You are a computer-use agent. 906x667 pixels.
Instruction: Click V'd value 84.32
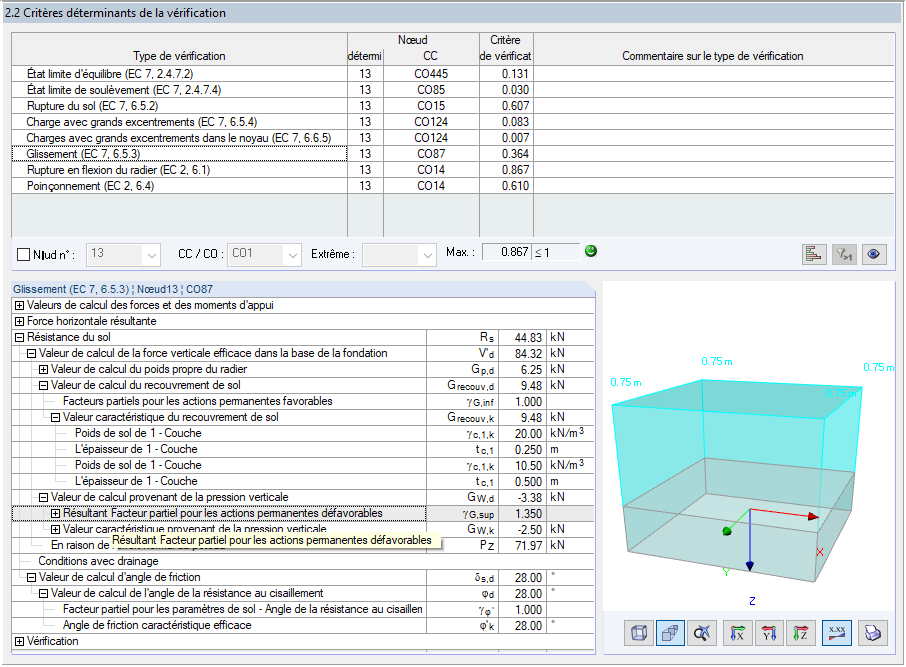(x=522, y=353)
